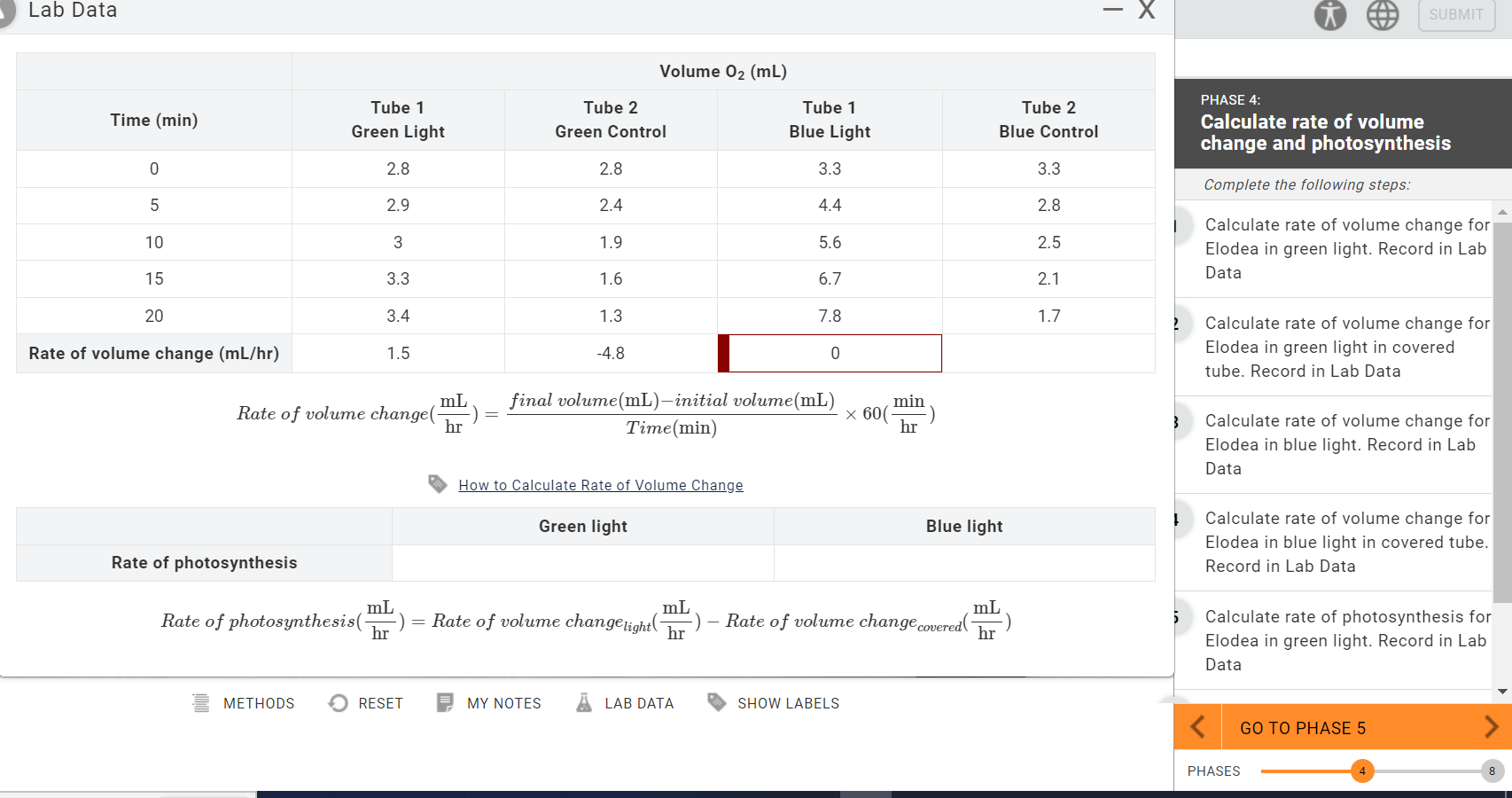This screenshot has height=798, width=1512.
Task: Open the language globe icon
Action: (x=1382, y=15)
